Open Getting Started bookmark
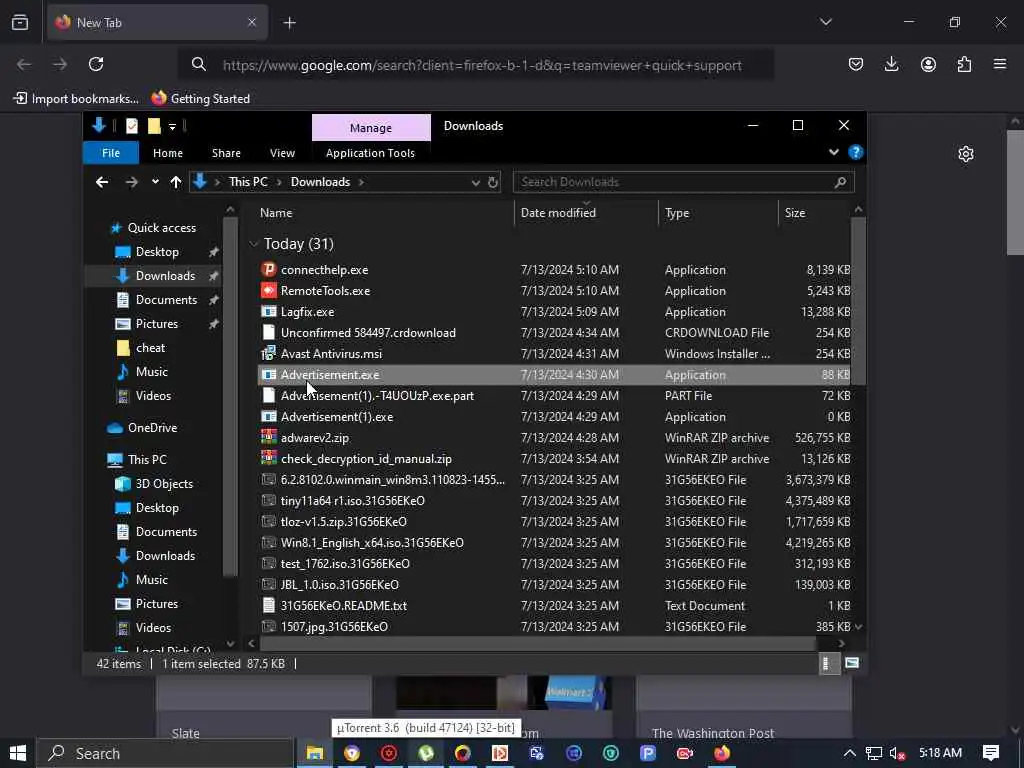 200,99
